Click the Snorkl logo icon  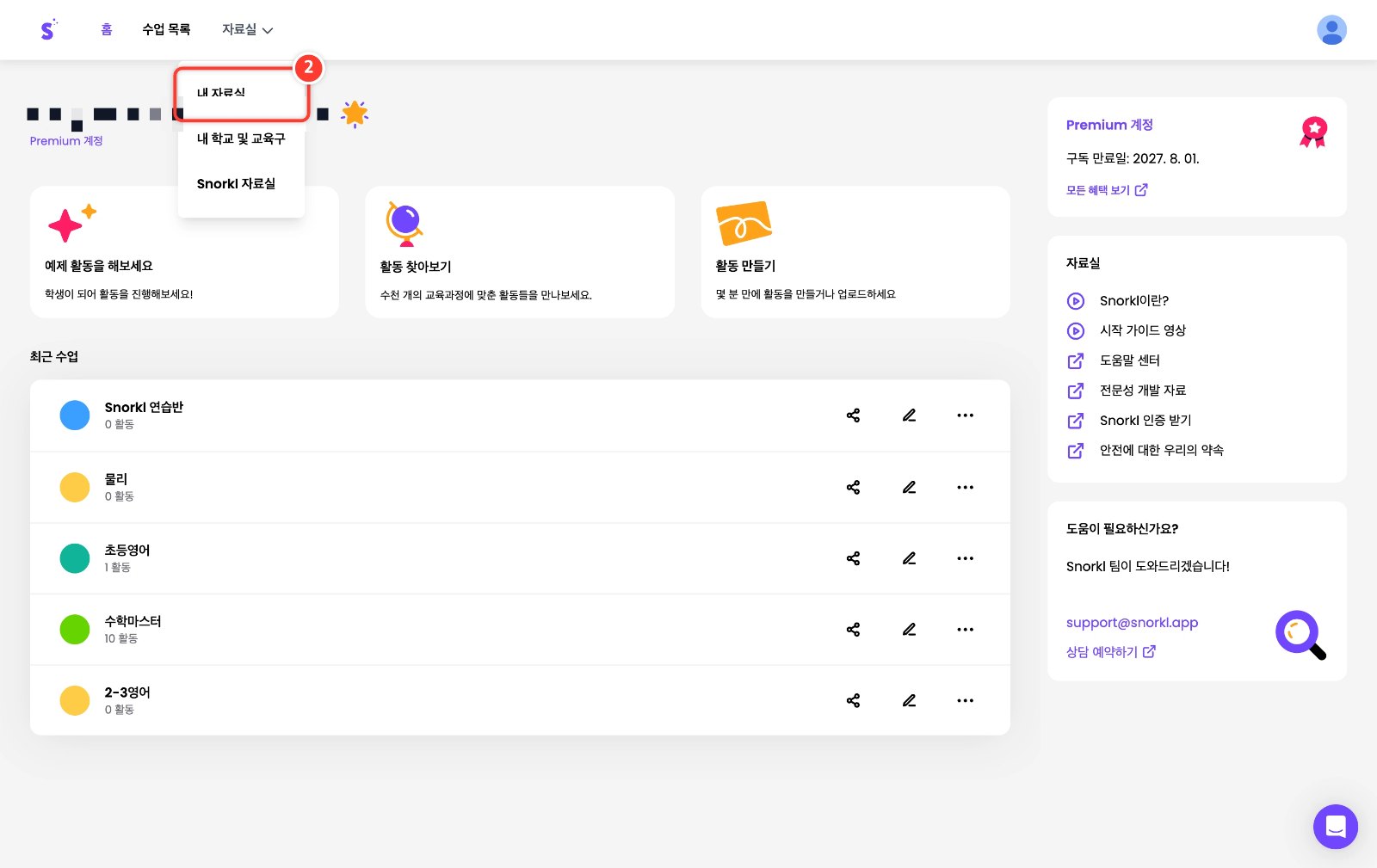pos(49,29)
